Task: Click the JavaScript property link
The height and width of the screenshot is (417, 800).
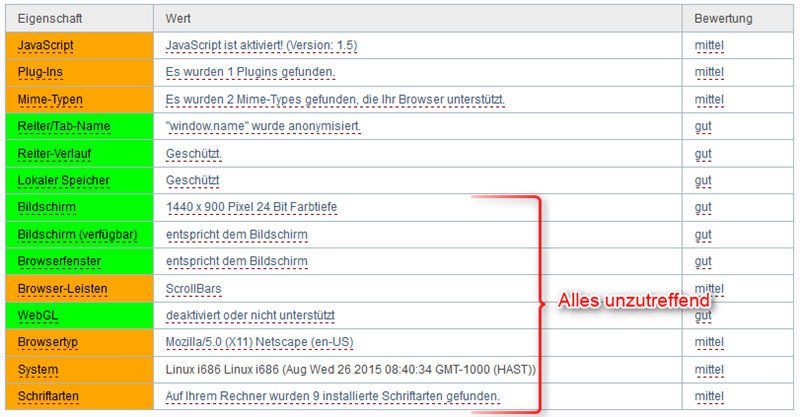Action: pyautogui.click(x=46, y=46)
